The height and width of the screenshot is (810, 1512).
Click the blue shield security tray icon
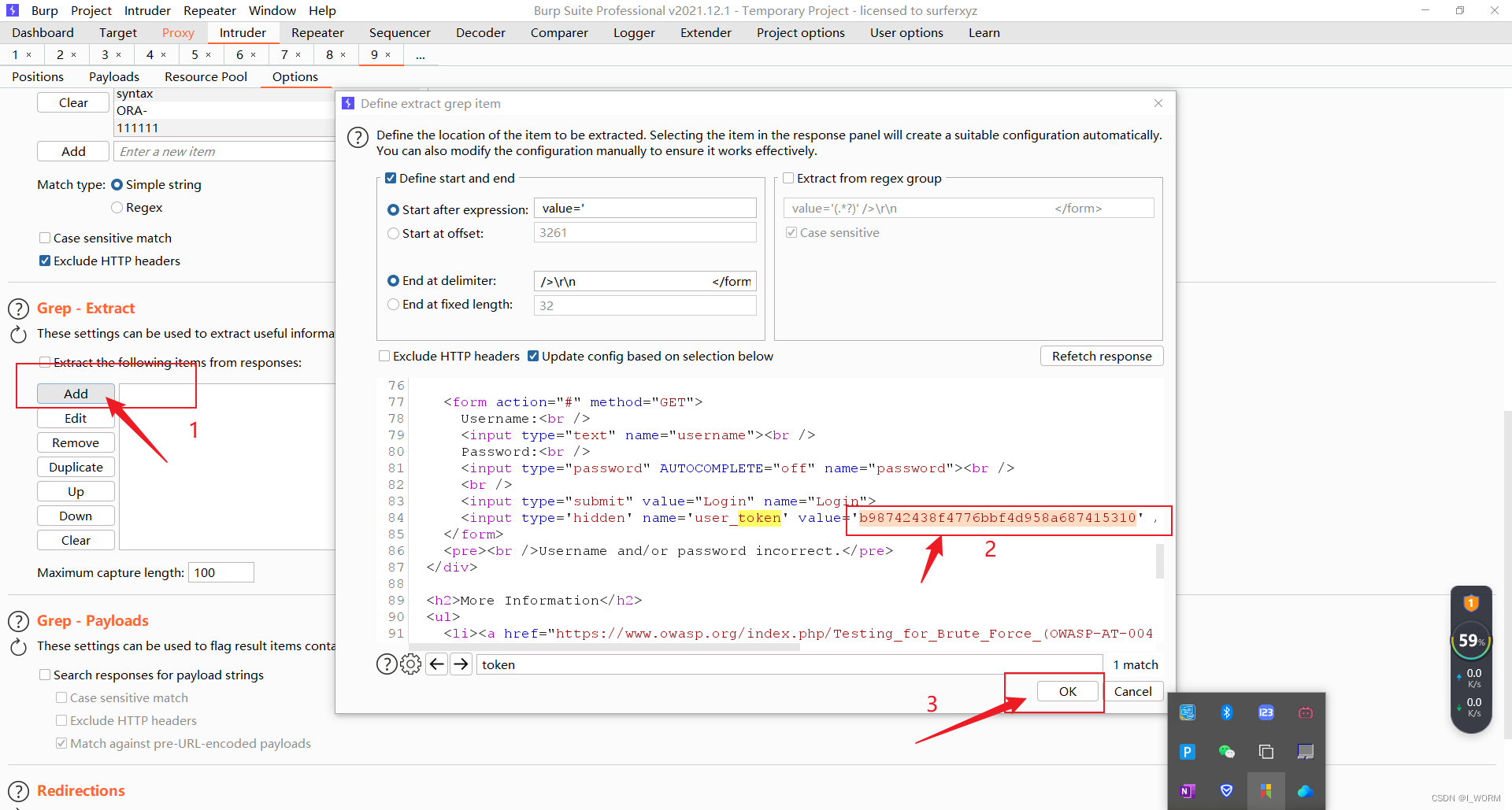[x=1226, y=790]
